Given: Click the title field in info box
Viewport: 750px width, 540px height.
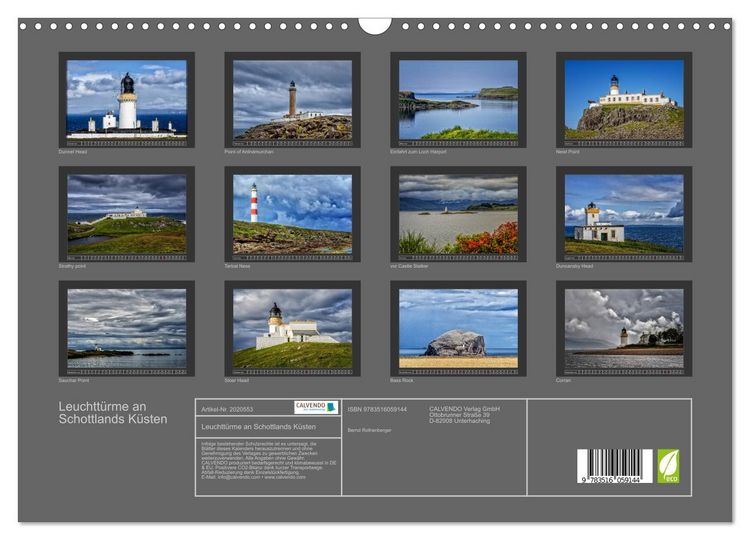Looking at the screenshot, I should tap(268, 427).
